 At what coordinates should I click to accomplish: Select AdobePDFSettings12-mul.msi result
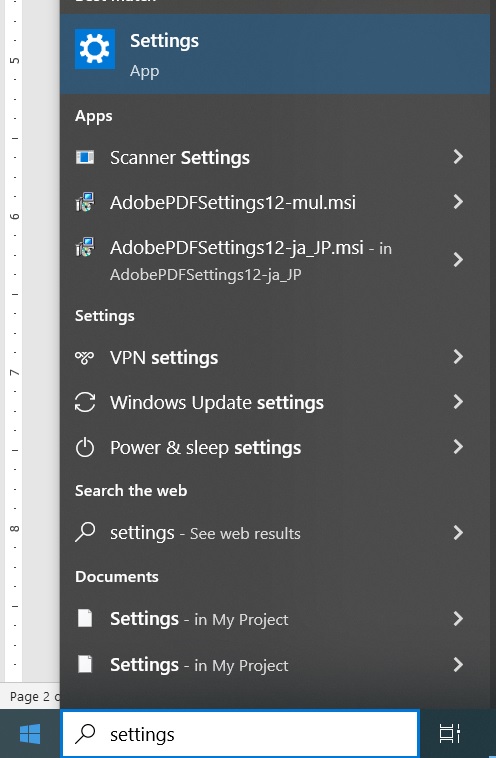(275, 202)
